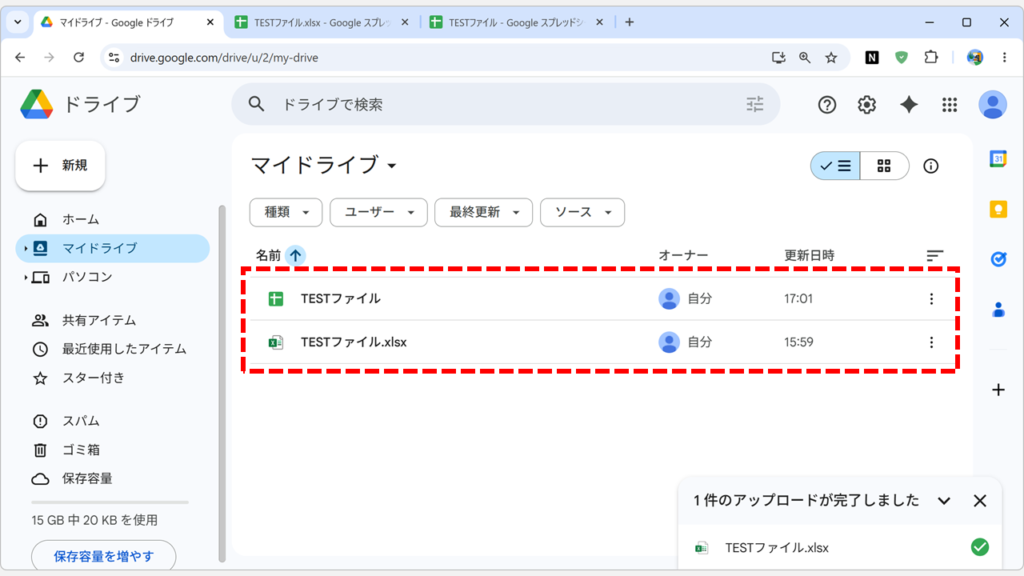This screenshot has height=576, width=1024.
Task: Open Google Tasks side panel icon
Action: tap(998, 259)
